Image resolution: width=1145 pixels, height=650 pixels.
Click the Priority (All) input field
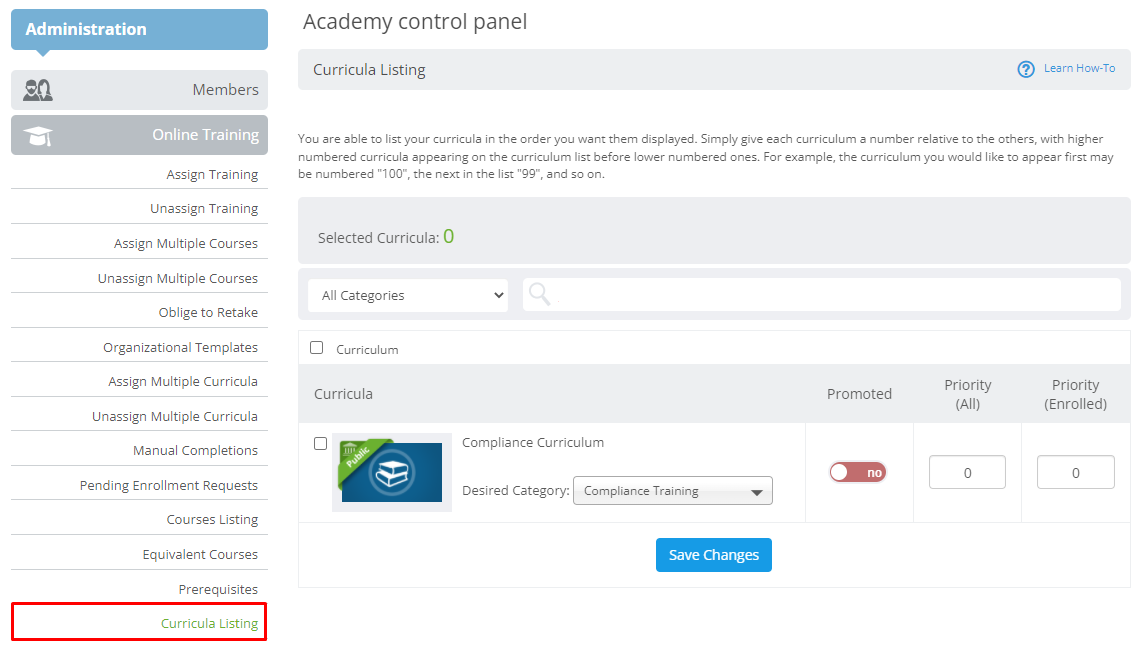tap(967, 473)
